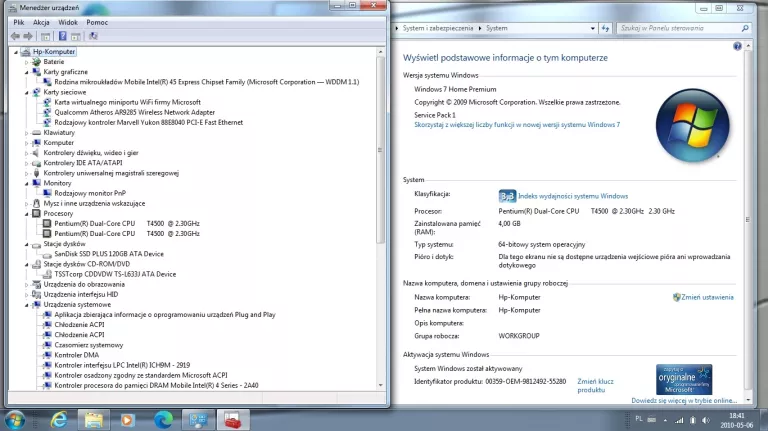The image size is (768, 431).
Task: Collapse the Karty sieciowe category
Action: coord(28,92)
